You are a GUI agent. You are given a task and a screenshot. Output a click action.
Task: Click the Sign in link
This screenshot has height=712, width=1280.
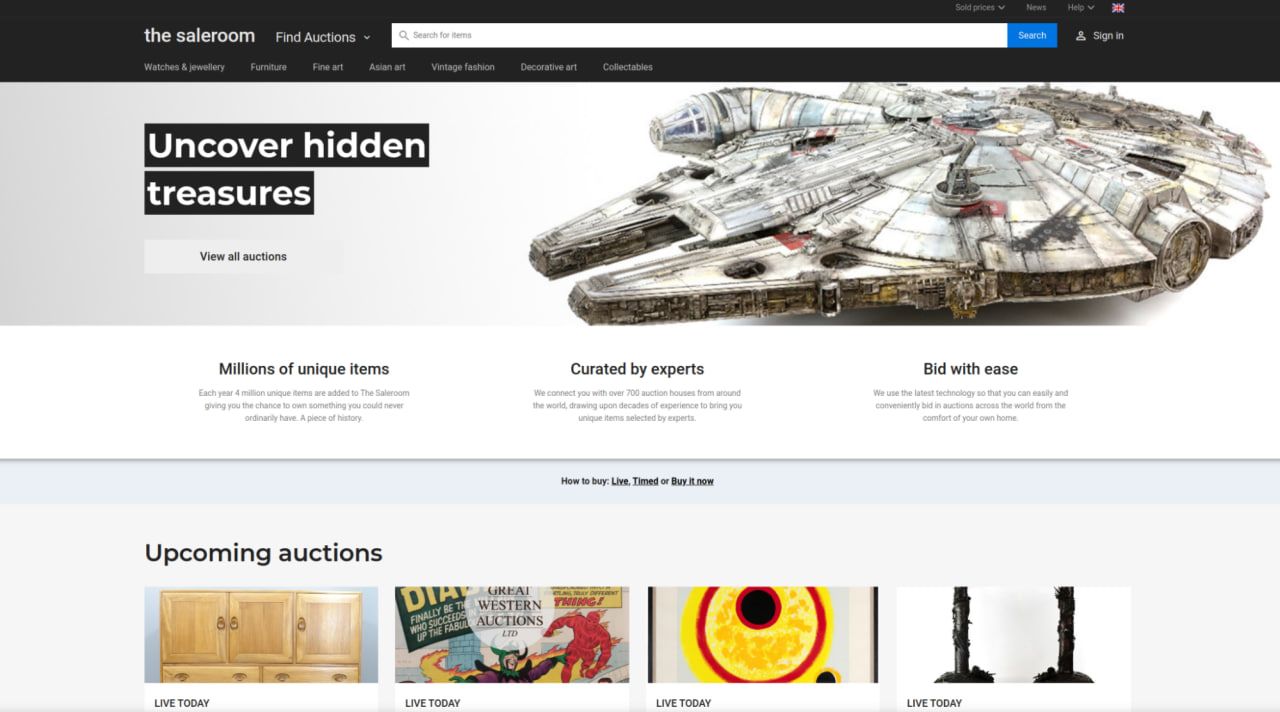click(x=1108, y=36)
